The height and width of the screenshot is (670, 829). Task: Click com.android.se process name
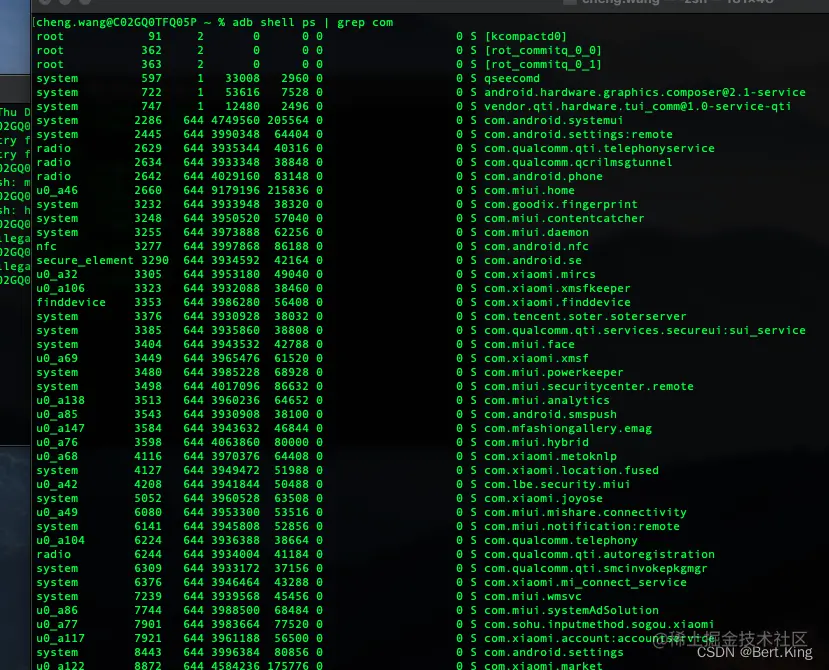click(x=532, y=261)
